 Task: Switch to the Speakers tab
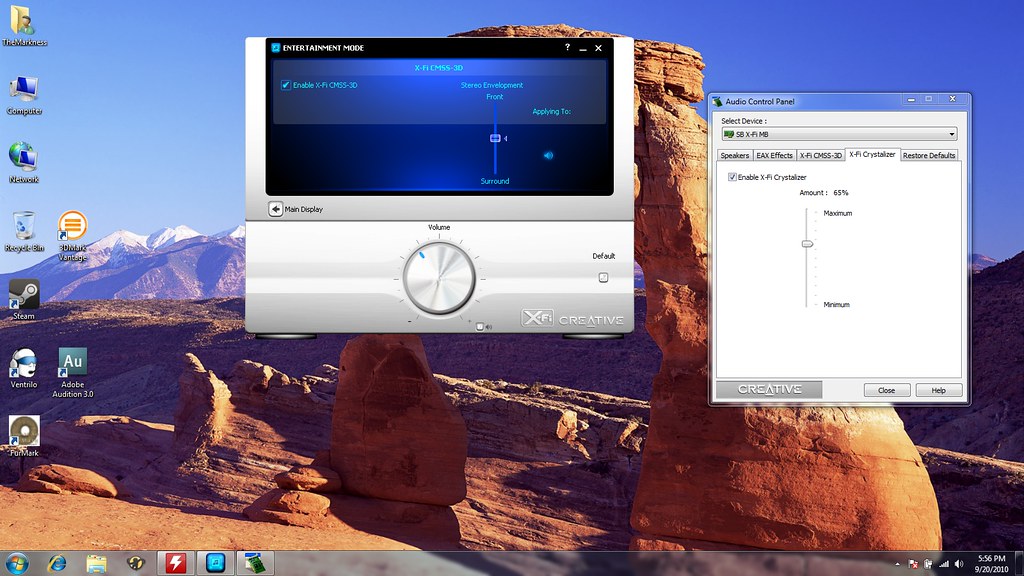735,155
